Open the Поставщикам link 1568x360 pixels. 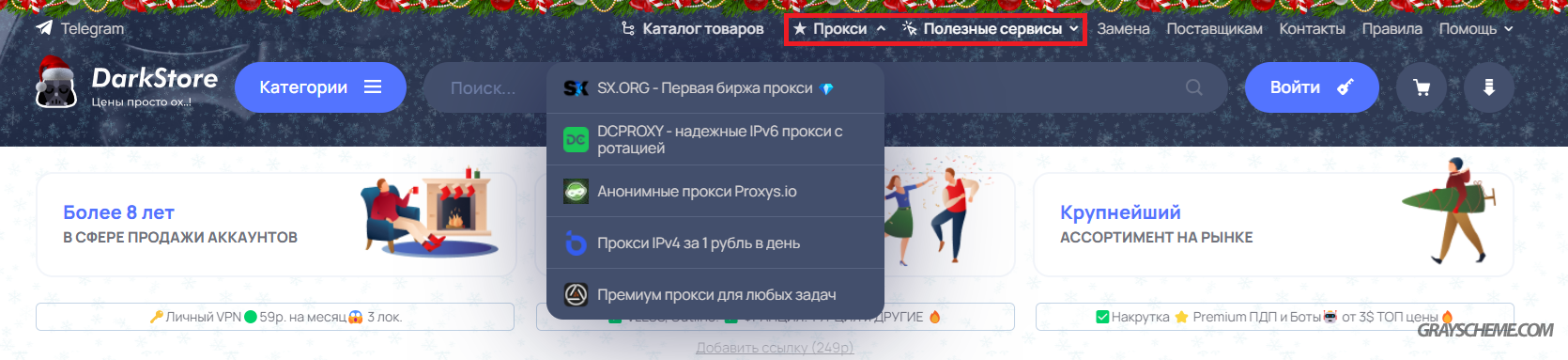(x=1214, y=29)
